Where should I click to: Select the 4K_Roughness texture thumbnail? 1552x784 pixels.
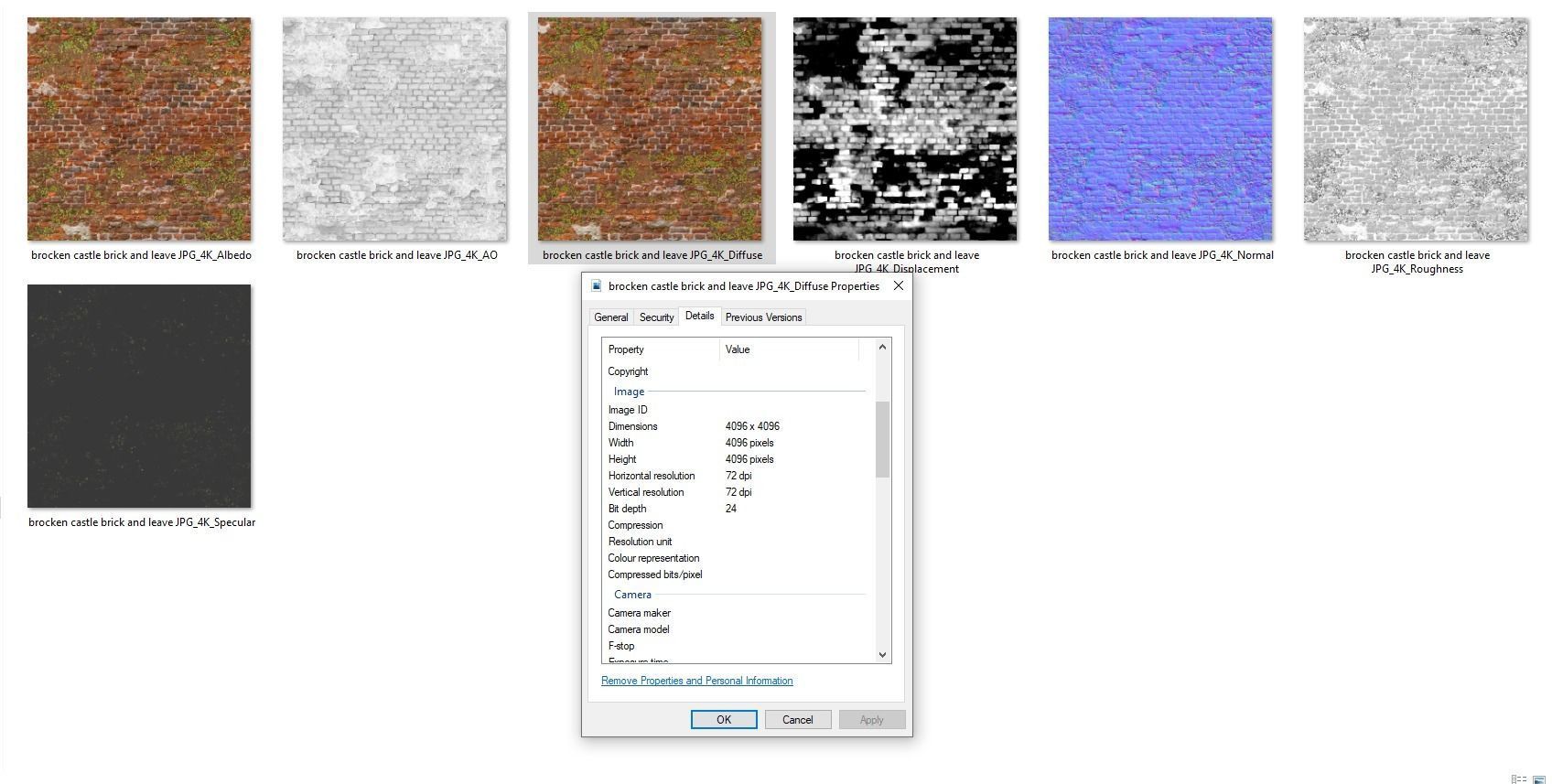pos(1416,129)
